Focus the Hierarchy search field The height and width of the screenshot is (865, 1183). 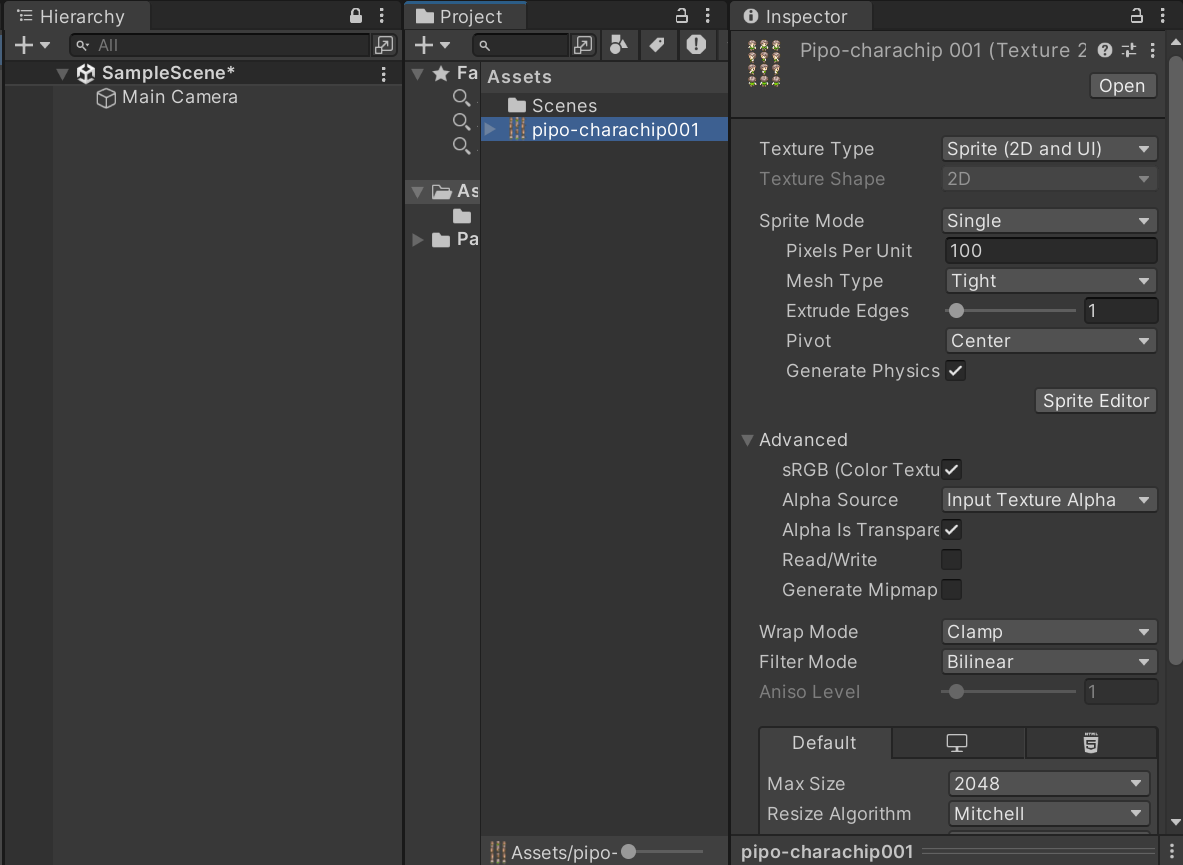click(219, 45)
